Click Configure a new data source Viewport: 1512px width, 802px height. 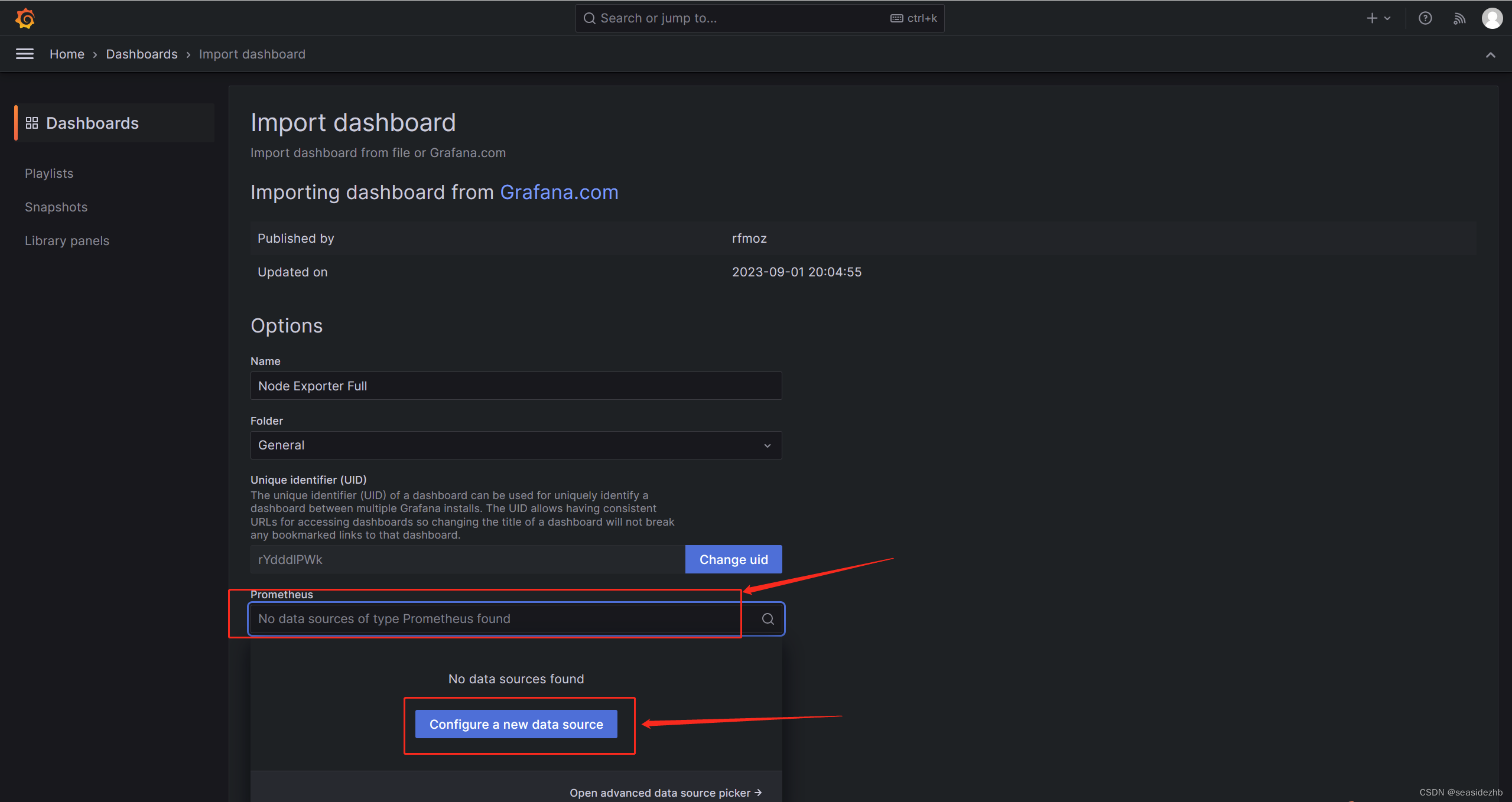[516, 724]
